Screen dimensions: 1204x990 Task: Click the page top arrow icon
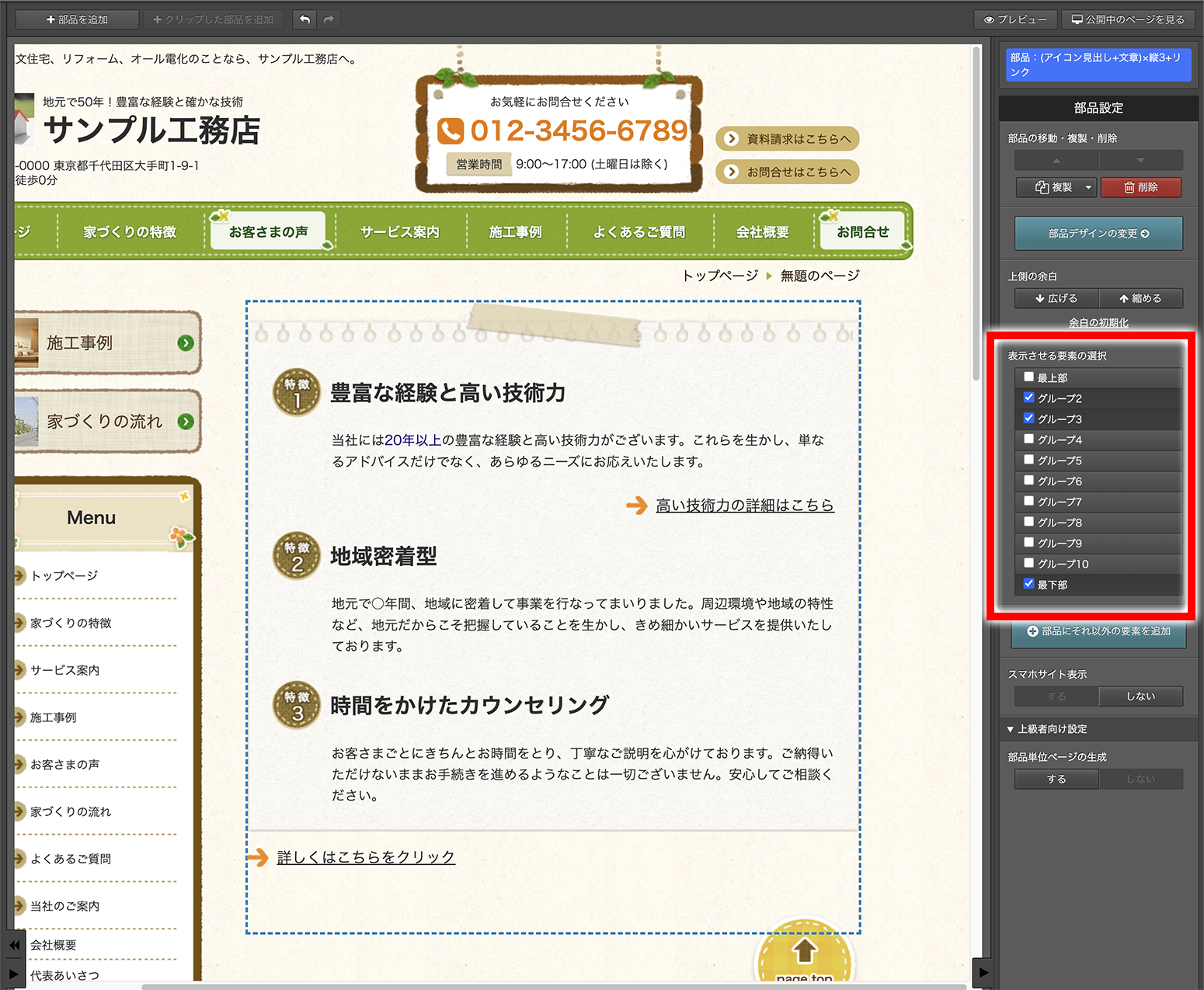coord(805,951)
